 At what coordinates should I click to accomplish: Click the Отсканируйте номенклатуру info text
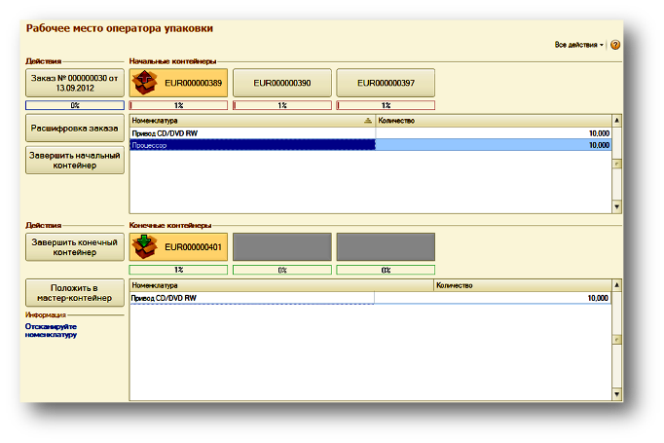(51, 330)
